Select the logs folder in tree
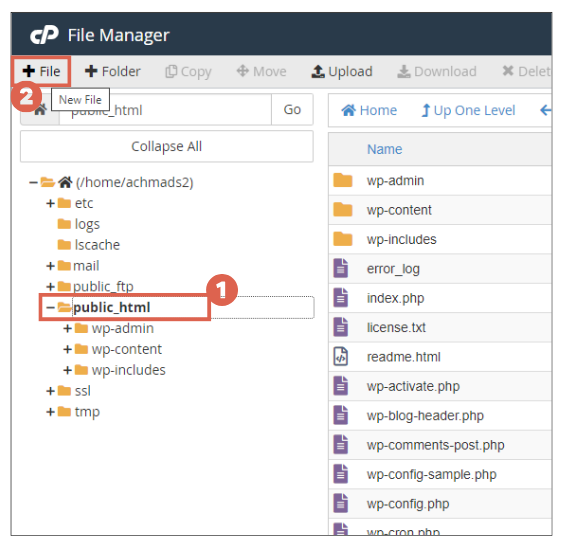The image size is (562, 547). coord(87,224)
